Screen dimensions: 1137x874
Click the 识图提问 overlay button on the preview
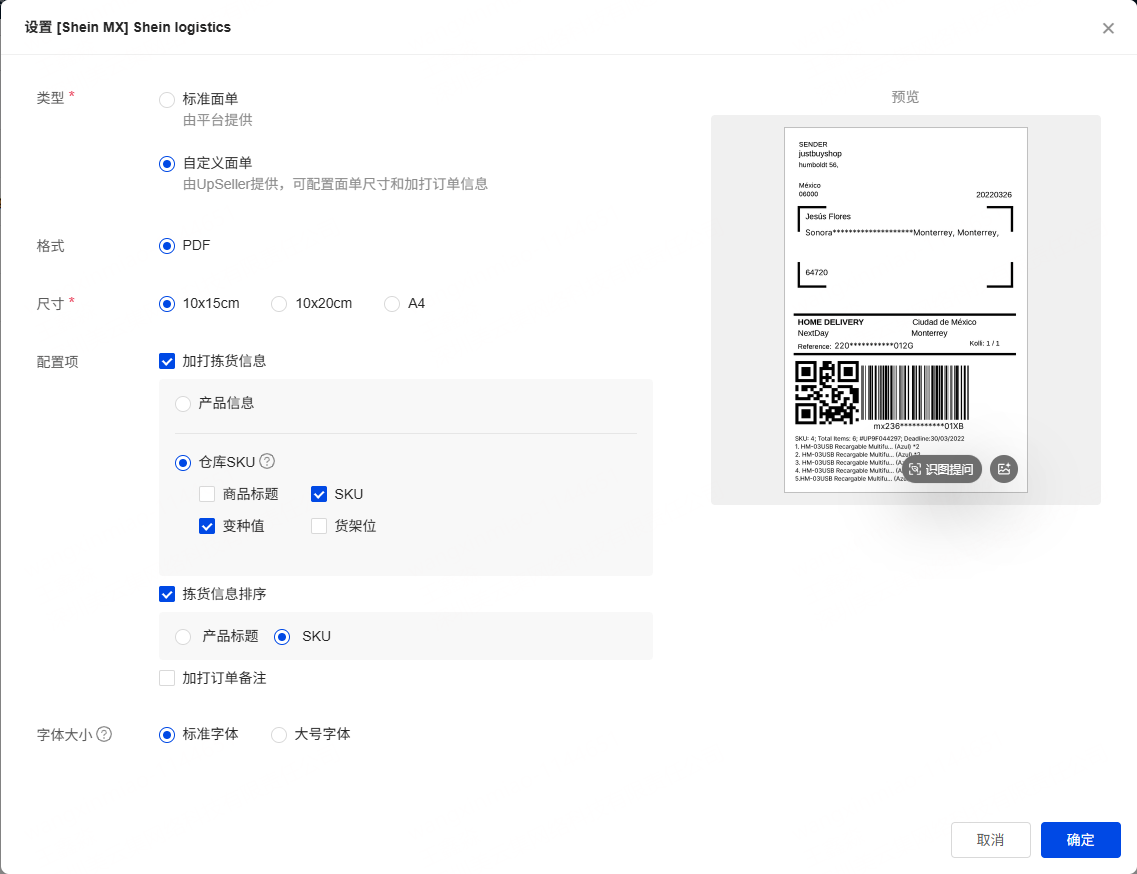pyautogui.click(x=942, y=469)
